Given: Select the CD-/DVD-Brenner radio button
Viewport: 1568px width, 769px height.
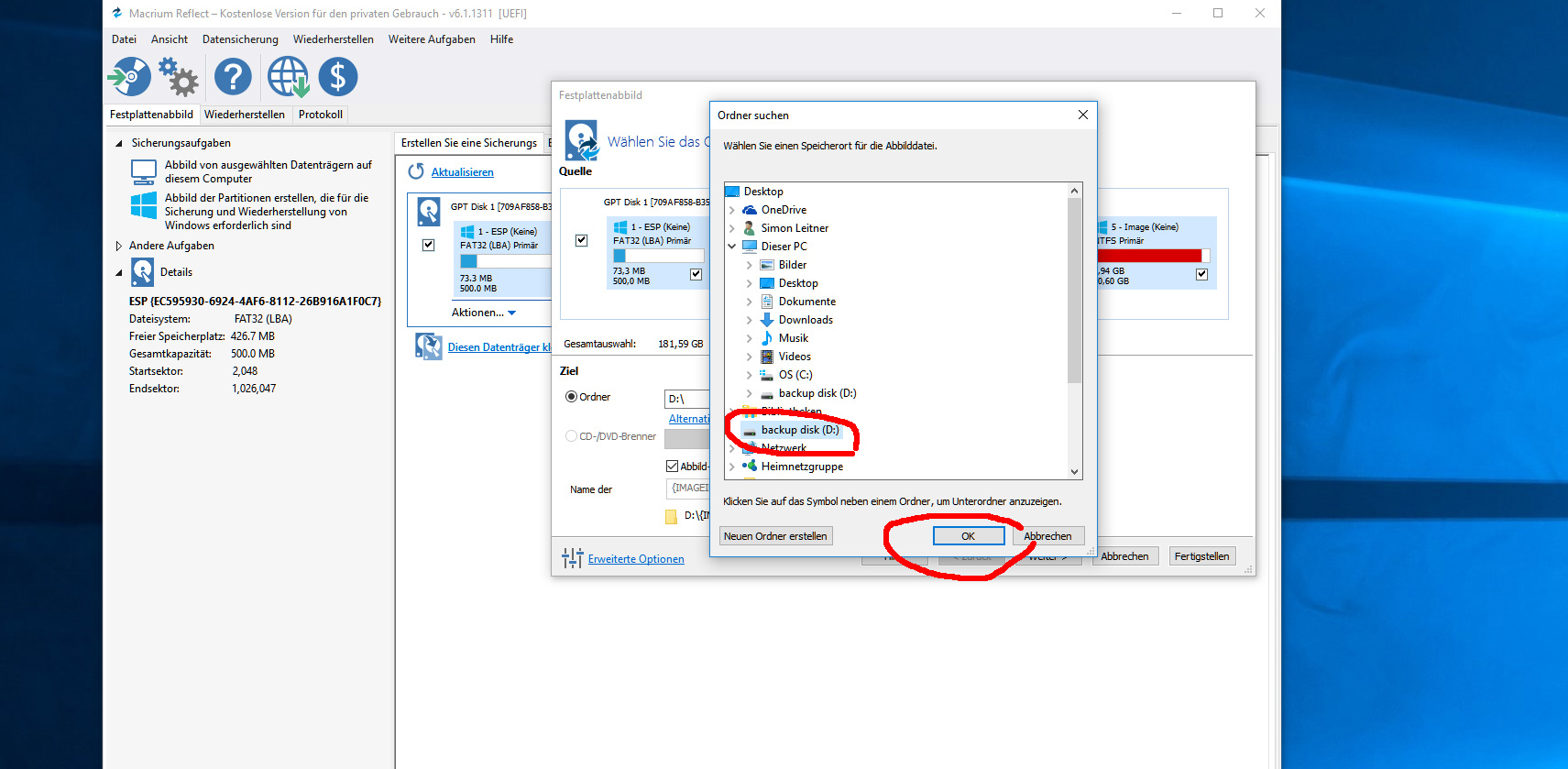Looking at the screenshot, I should coord(571,436).
